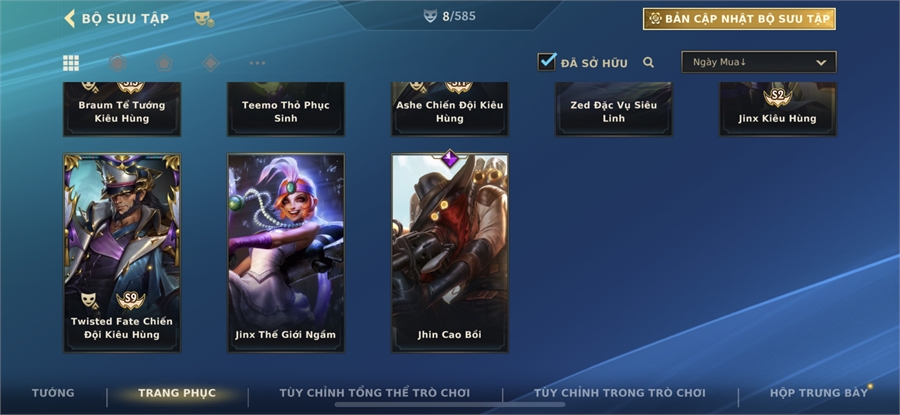Click the sort dropdown chevron arrow

pos(821,63)
